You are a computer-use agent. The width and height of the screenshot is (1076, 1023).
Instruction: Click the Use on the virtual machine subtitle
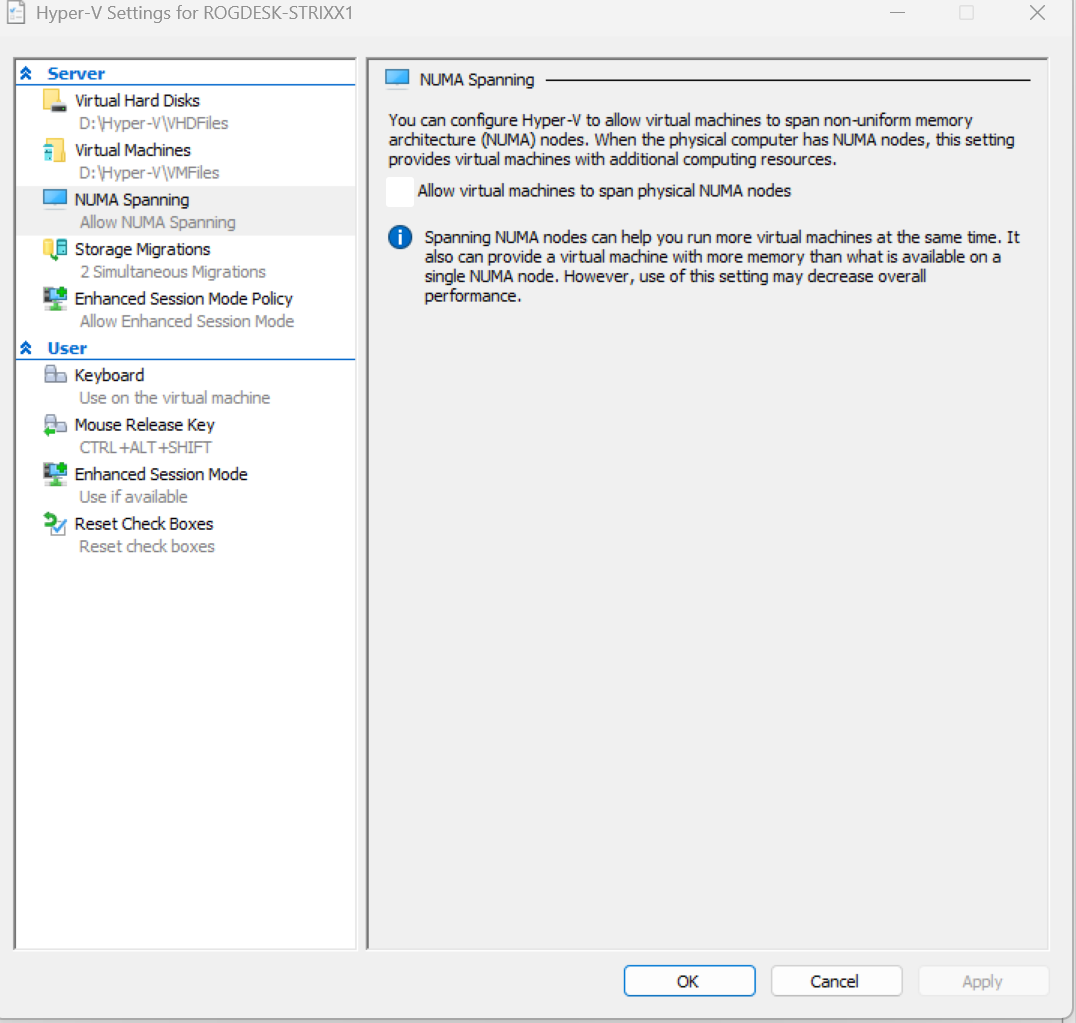[x=174, y=398]
